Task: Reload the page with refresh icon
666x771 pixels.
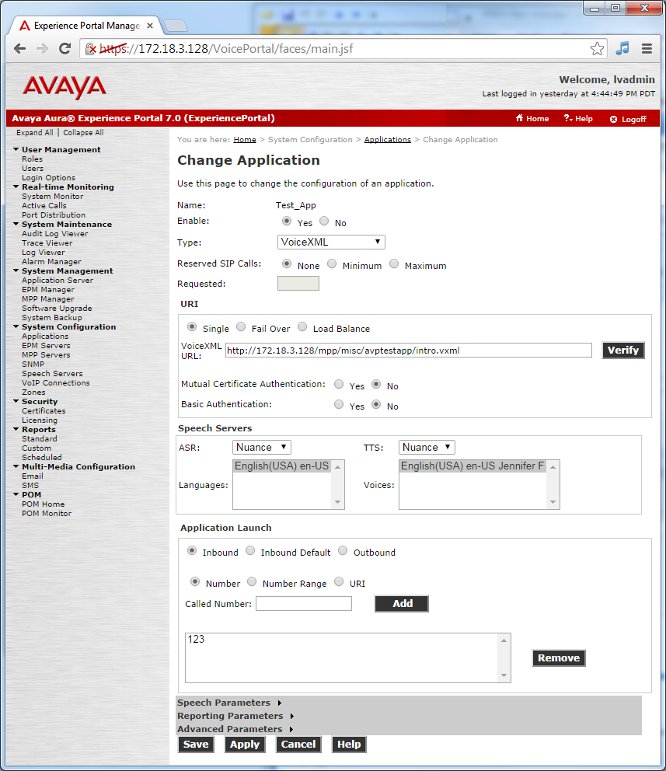Action: [x=64, y=49]
